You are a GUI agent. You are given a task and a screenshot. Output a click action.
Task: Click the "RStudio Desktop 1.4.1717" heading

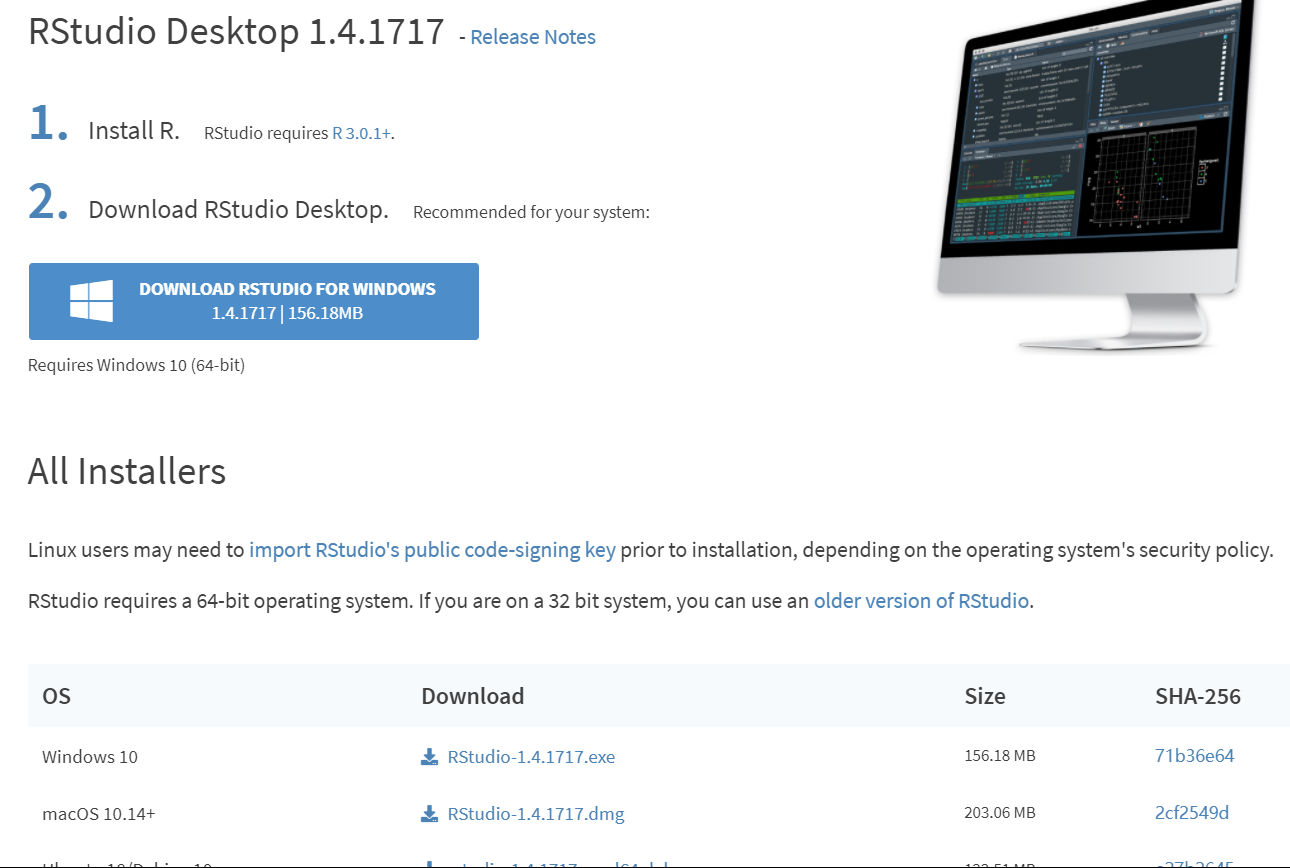tap(236, 32)
